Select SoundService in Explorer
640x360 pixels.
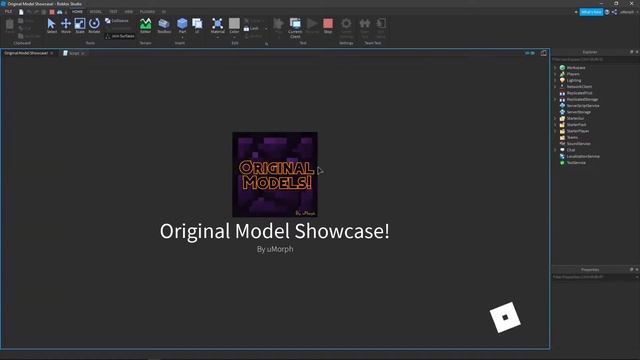(578, 144)
